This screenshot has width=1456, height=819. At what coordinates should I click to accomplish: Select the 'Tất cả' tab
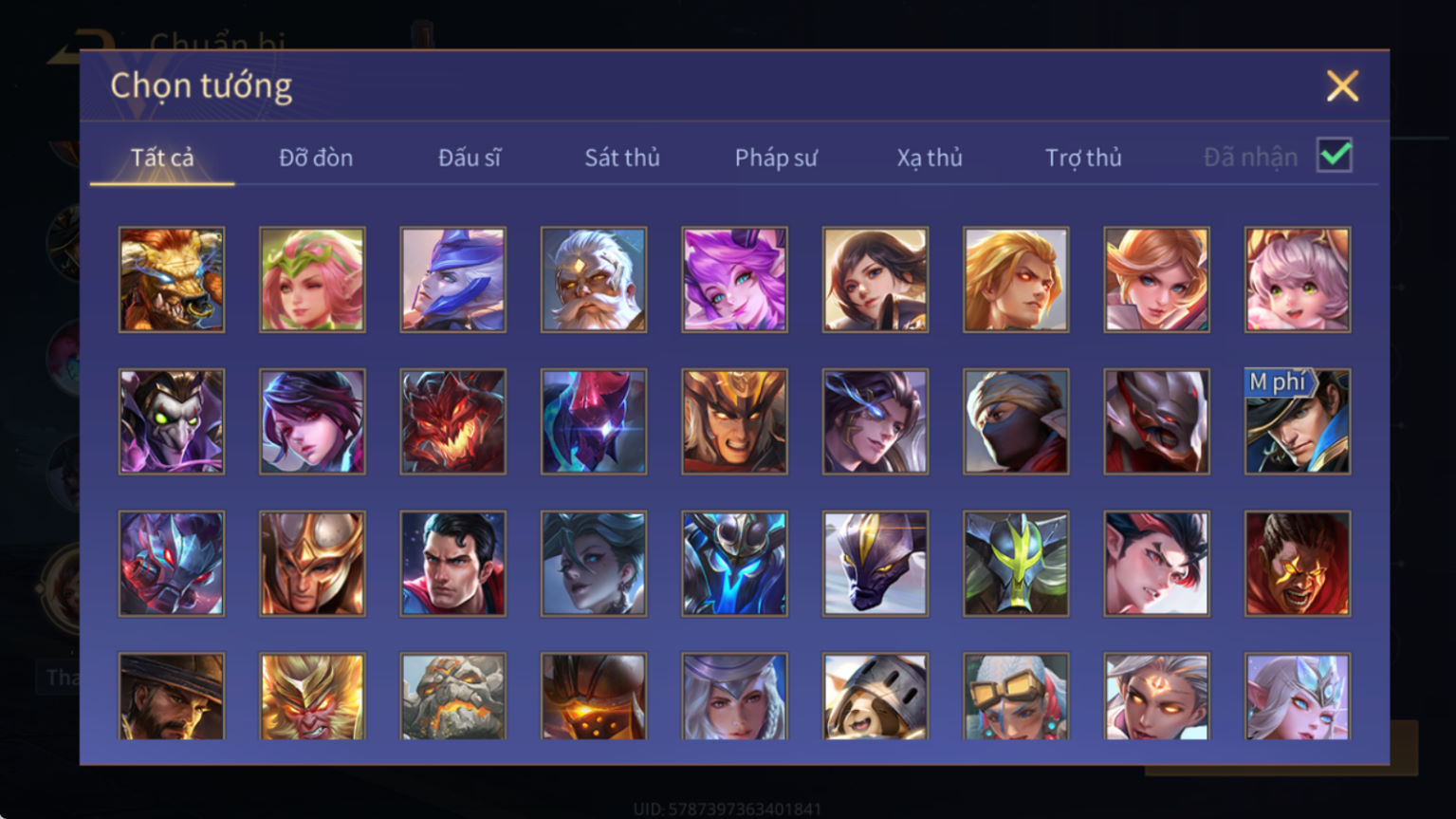pyautogui.click(x=162, y=158)
